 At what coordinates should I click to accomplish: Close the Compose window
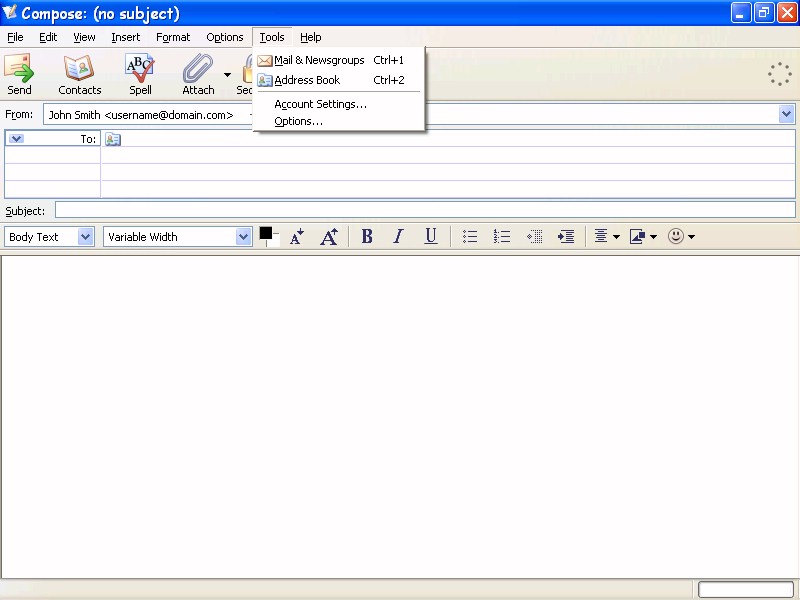pos(787,13)
